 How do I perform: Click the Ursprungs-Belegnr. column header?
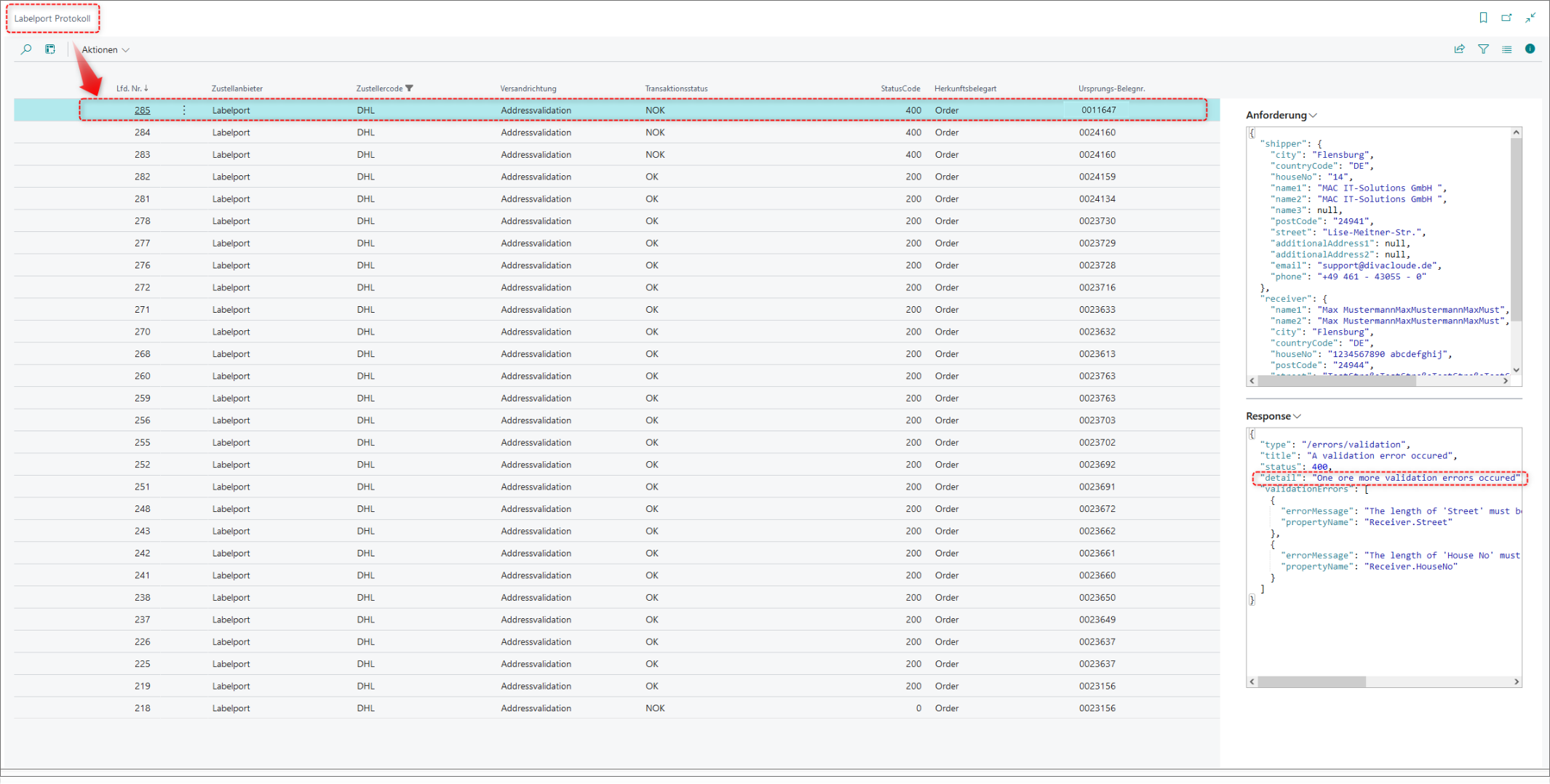(1112, 89)
